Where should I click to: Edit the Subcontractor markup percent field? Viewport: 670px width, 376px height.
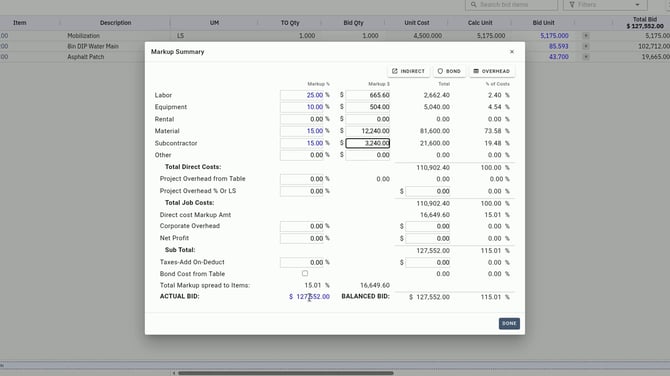(302, 143)
